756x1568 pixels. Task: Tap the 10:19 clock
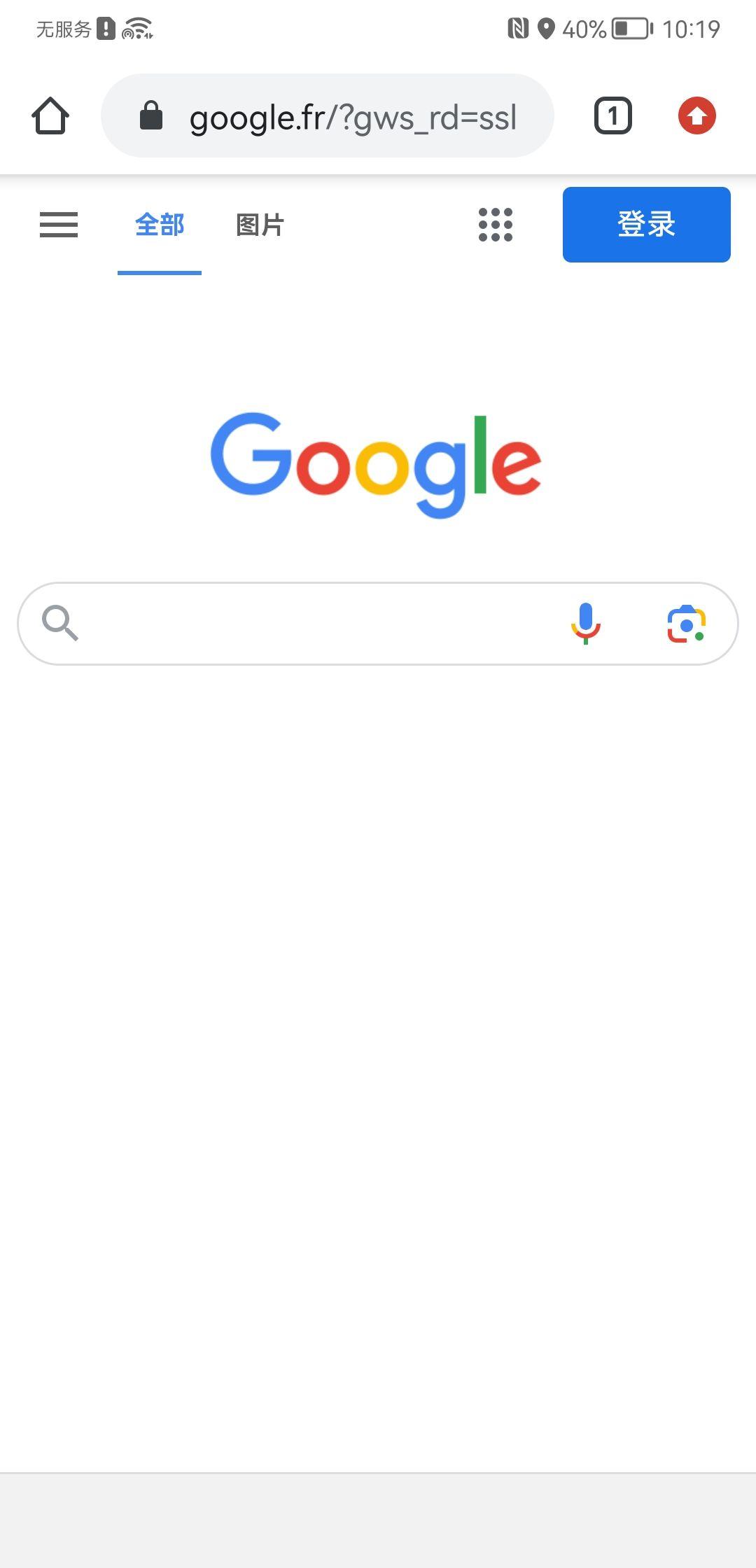pos(691,29)
